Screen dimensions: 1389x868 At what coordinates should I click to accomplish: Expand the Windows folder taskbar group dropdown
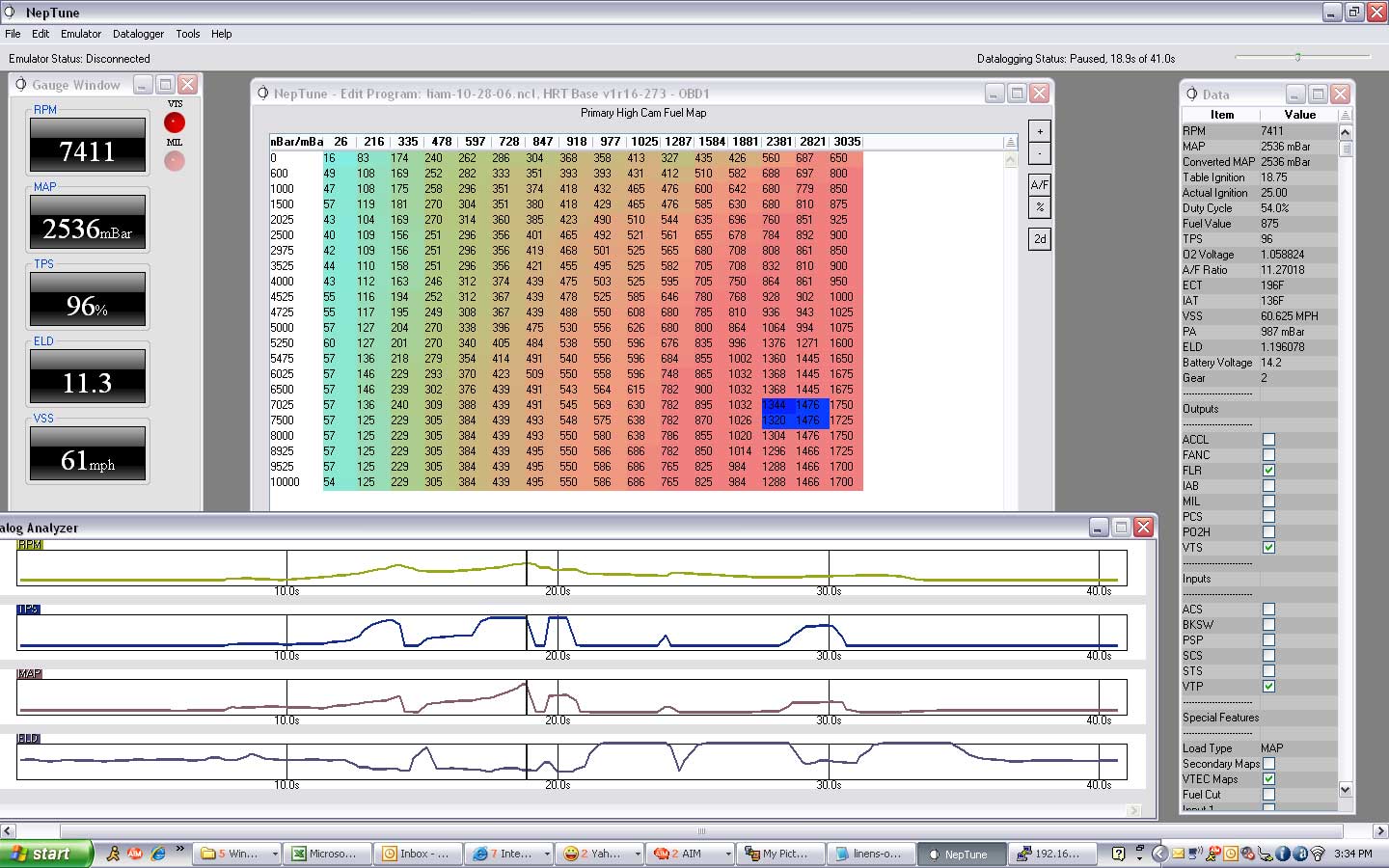tap(275, 854)
